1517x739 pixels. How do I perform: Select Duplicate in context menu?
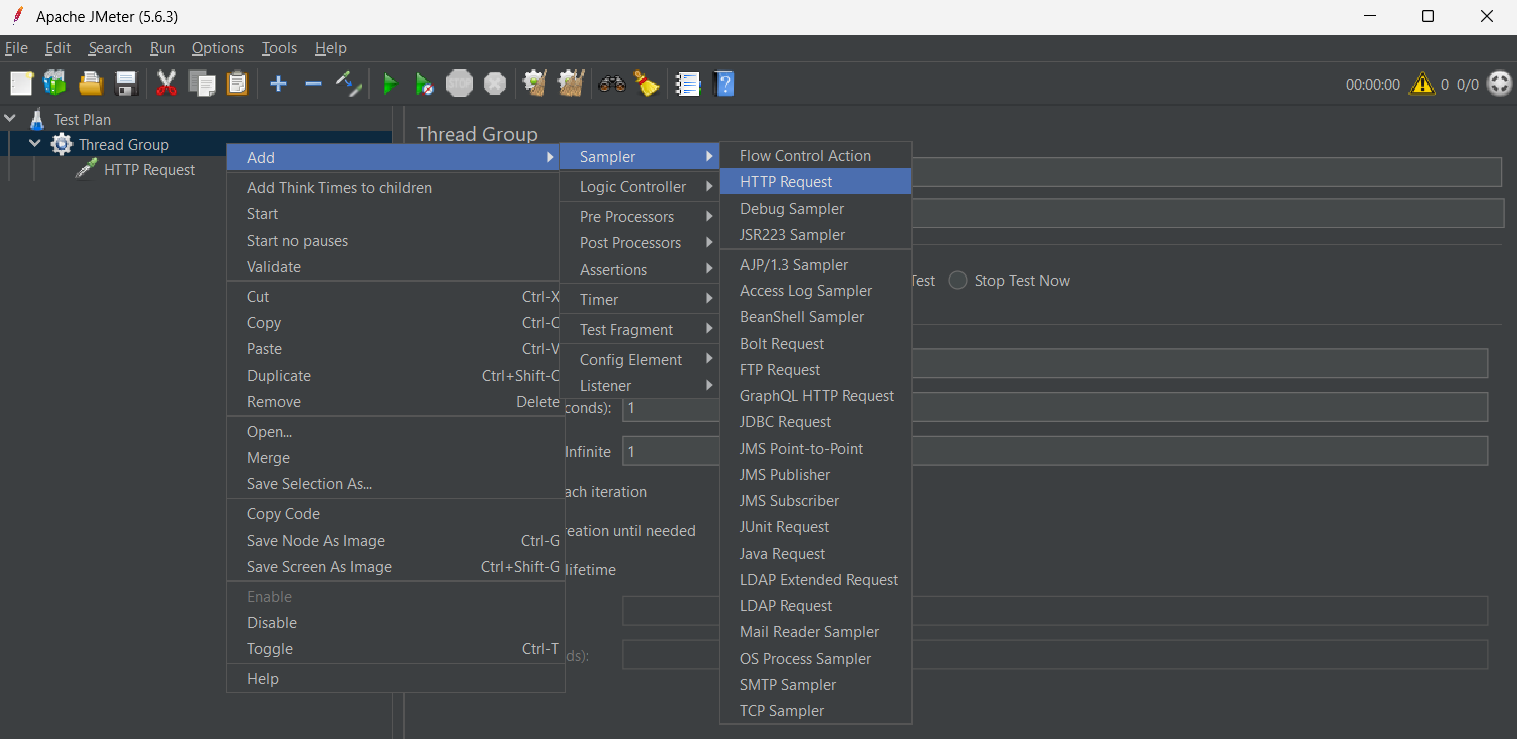395,376
